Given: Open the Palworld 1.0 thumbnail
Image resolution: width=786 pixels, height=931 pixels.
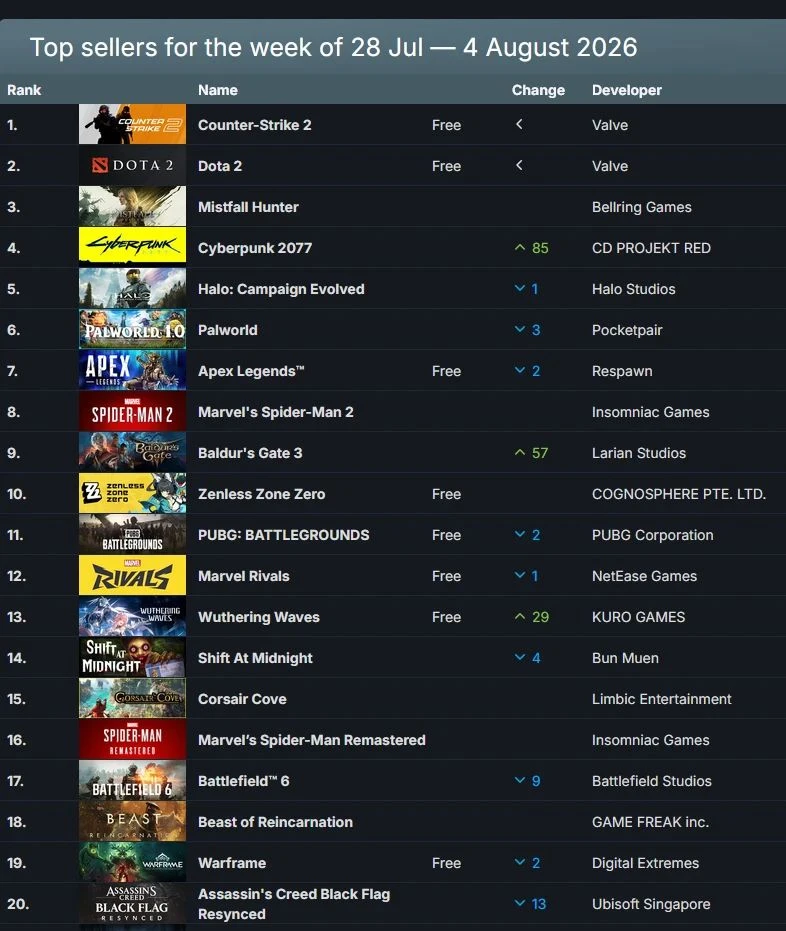Looking at the screenshot, I should [x=132, y=329].
